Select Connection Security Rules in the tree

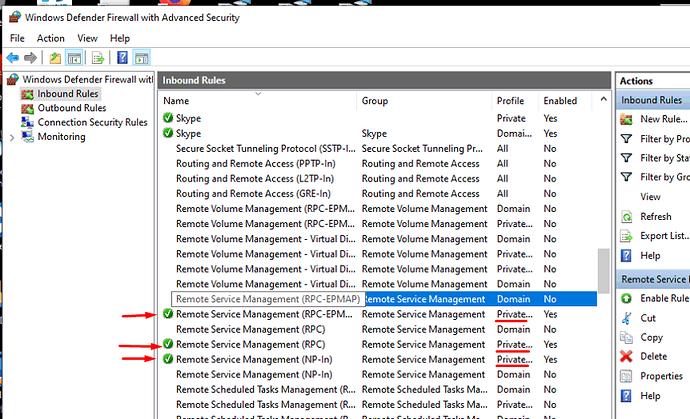point(92,122)
